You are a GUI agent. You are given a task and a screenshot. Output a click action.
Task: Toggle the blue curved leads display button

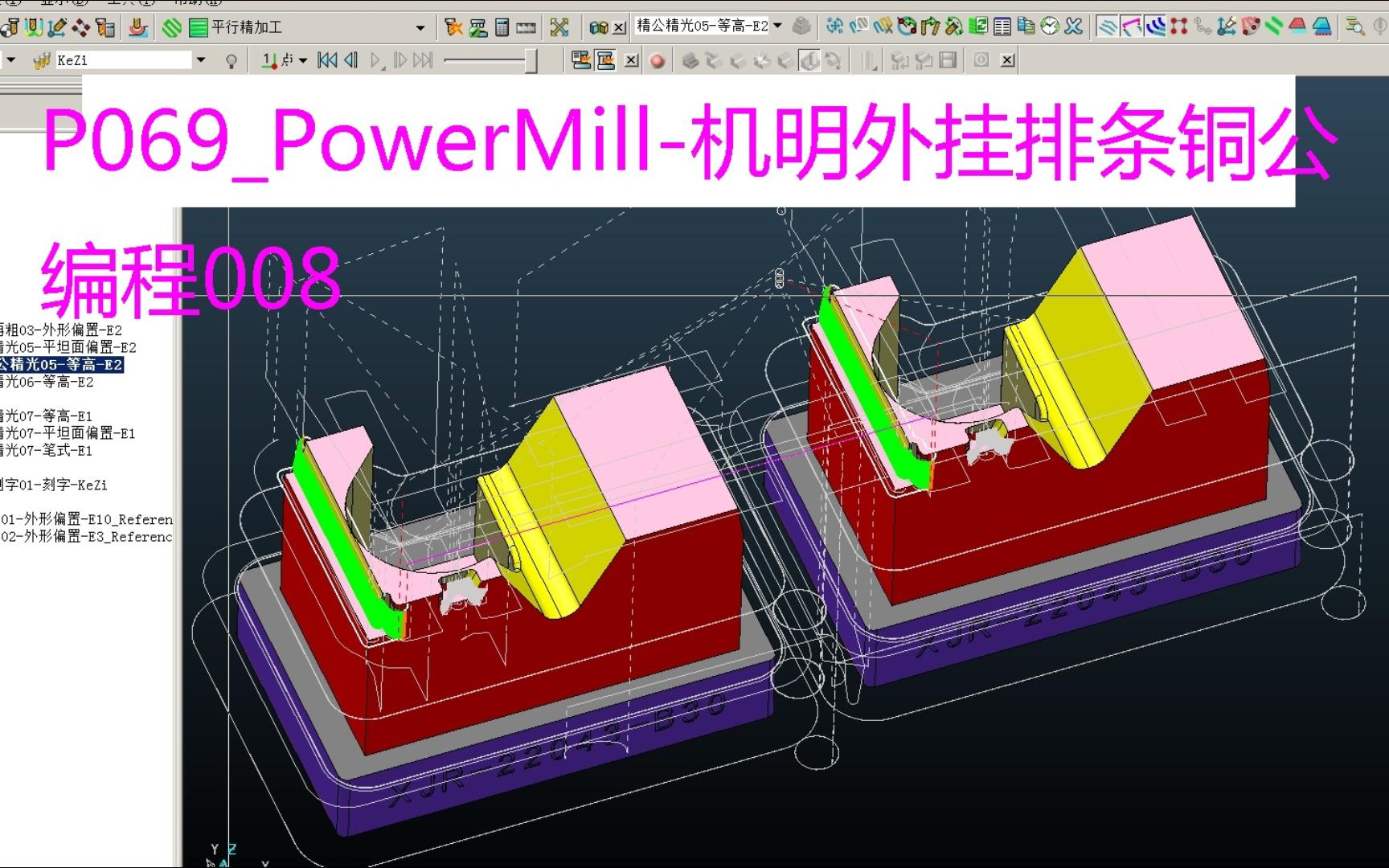coord(1155,27)
